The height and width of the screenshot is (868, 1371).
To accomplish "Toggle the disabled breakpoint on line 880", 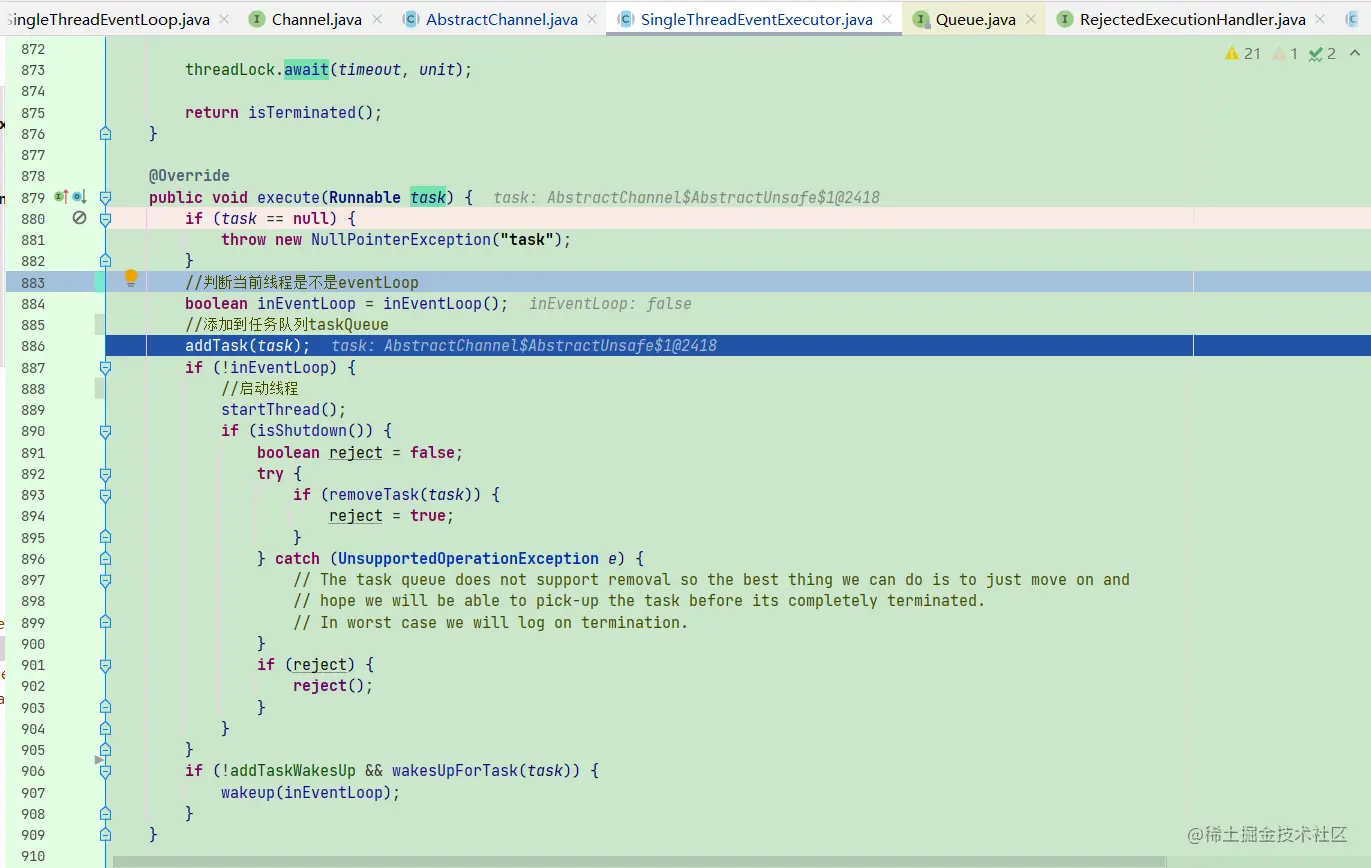I will (79, 218).
